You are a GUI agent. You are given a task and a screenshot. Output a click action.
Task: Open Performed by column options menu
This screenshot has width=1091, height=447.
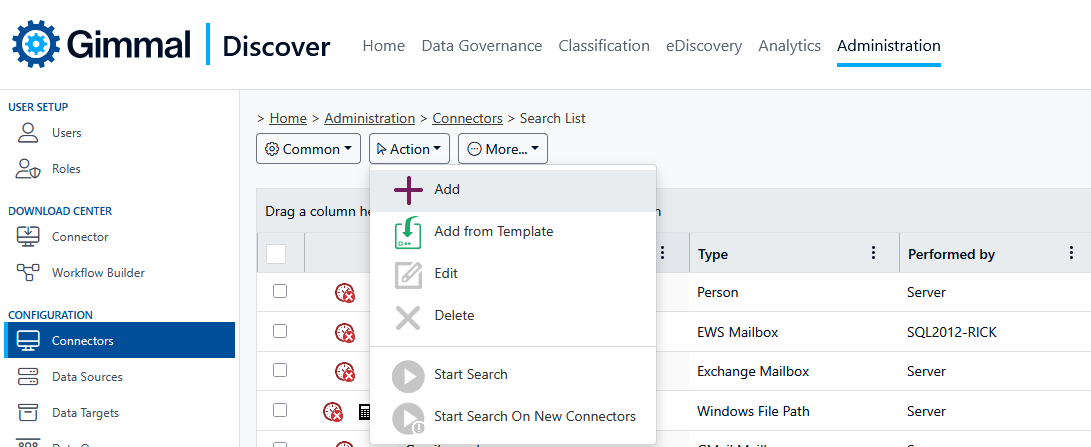(1072, 254)
